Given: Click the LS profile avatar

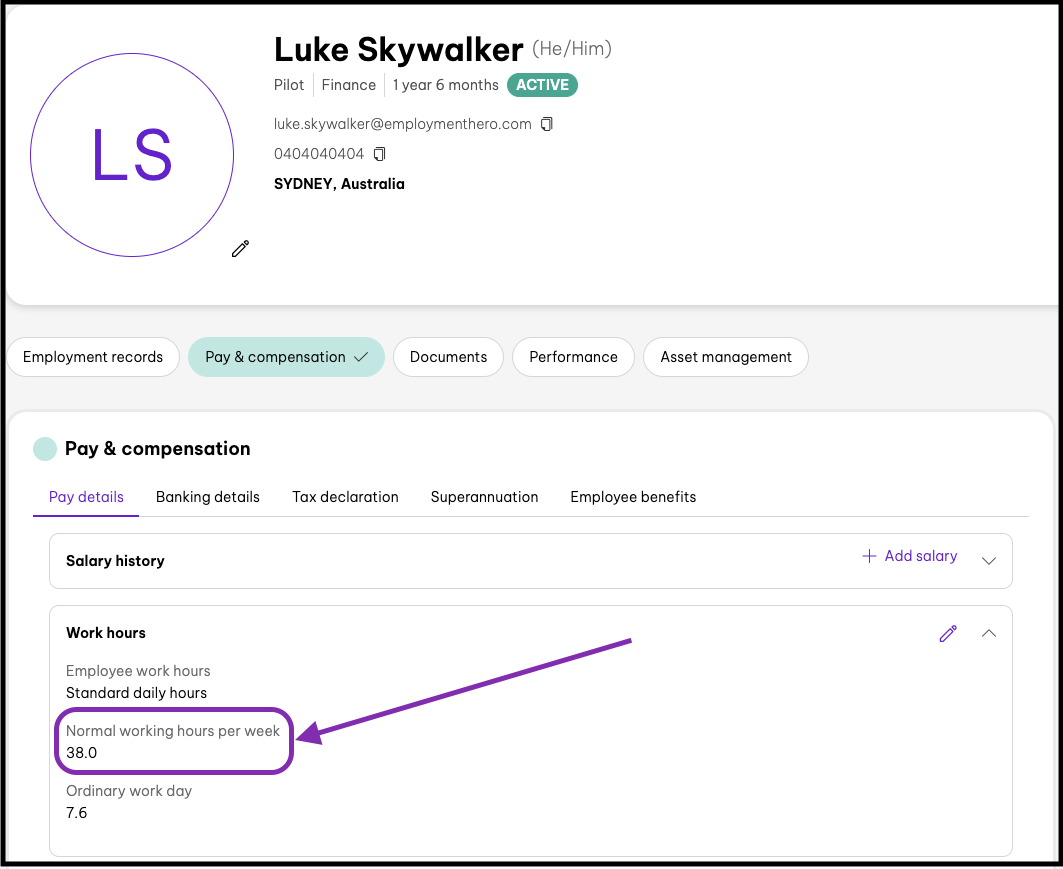Looking at the screenshot, I should tap(132, 156).
